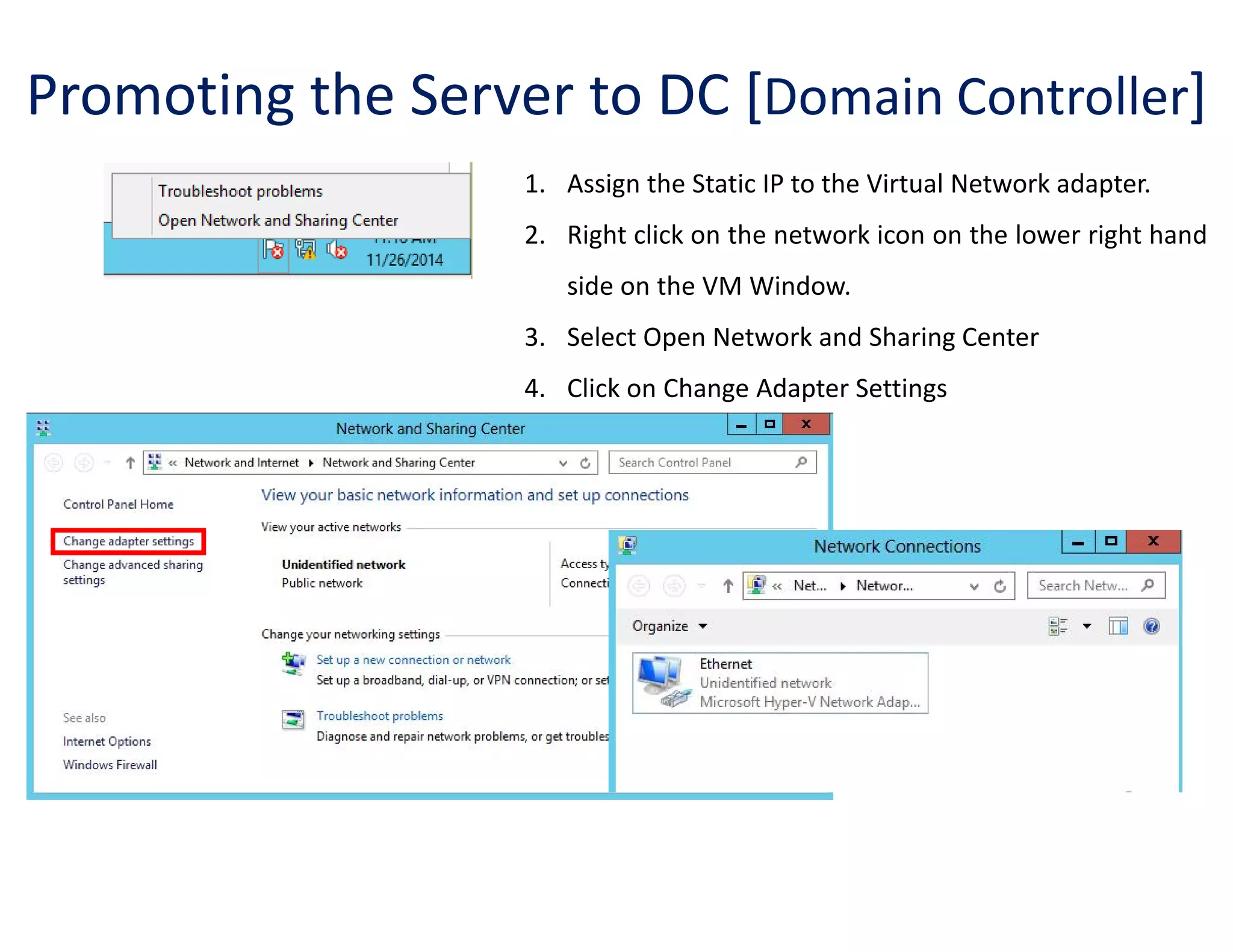Toggle the preview pane icon
Image resolution: width=1233 pixels, height=952 pixels.
1118,626
